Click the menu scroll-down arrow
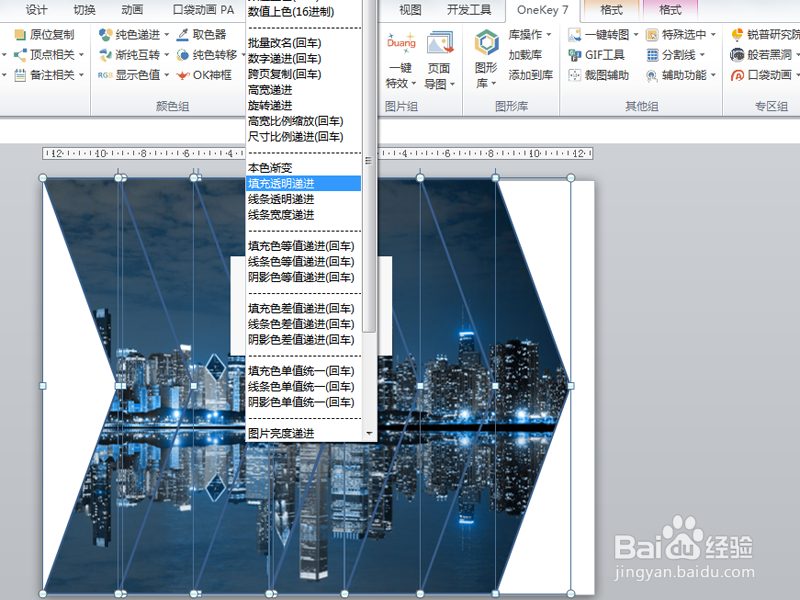Screen dimensions: 800x600 click(x=369, y=434)
